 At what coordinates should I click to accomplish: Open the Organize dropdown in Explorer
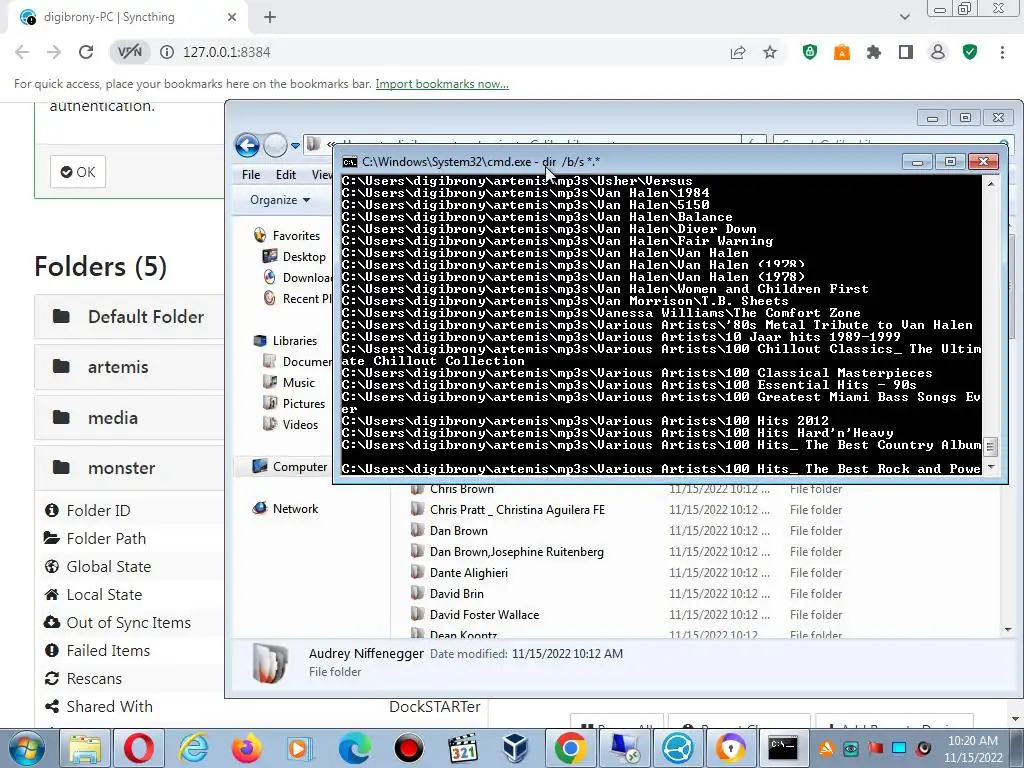[x=280, y=200]
